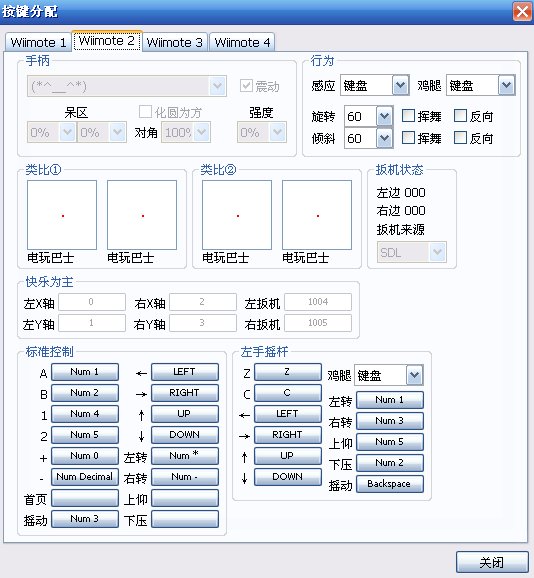Open the 鸡腿 dropdown in the 左手摇杆 group
The image size is (534, 578).
(389, 375)
